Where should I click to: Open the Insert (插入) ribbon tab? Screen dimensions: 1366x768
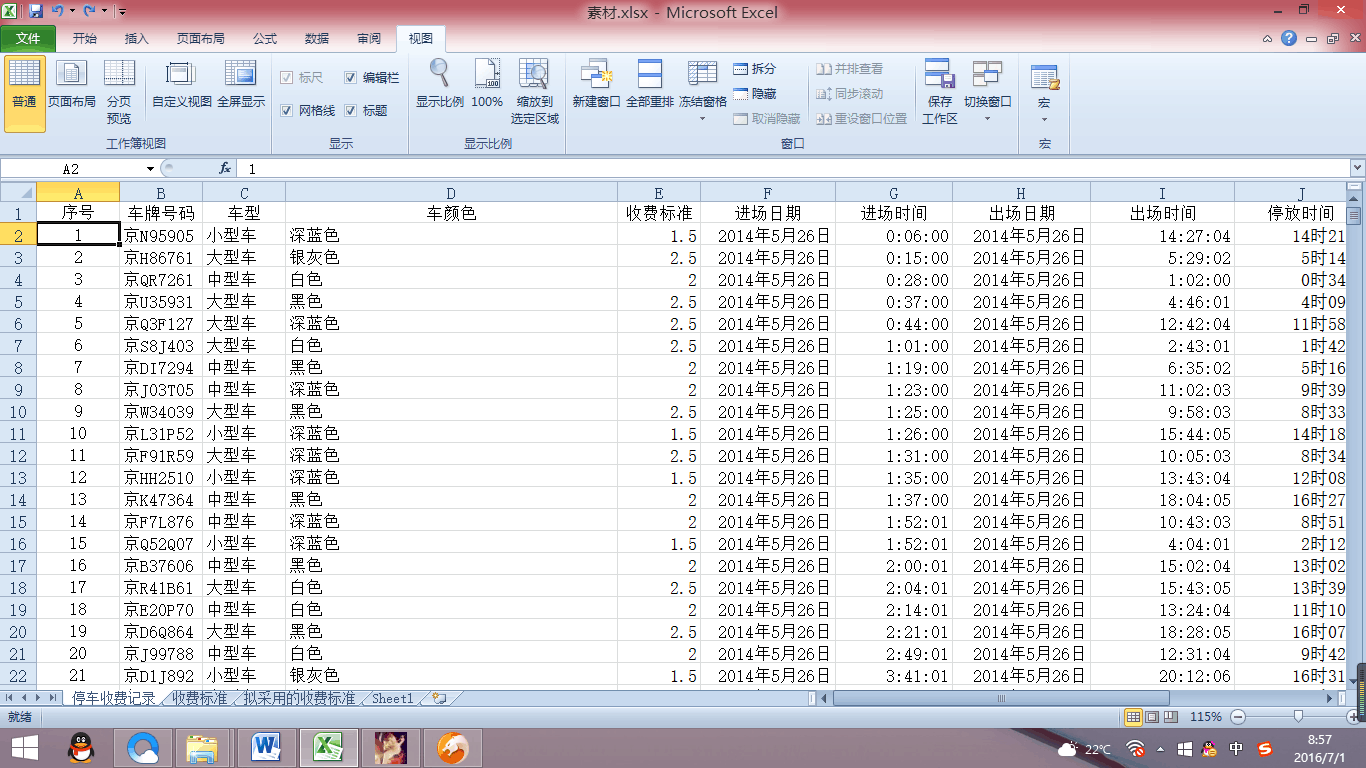pyautogui.click(x=137, y=38)
